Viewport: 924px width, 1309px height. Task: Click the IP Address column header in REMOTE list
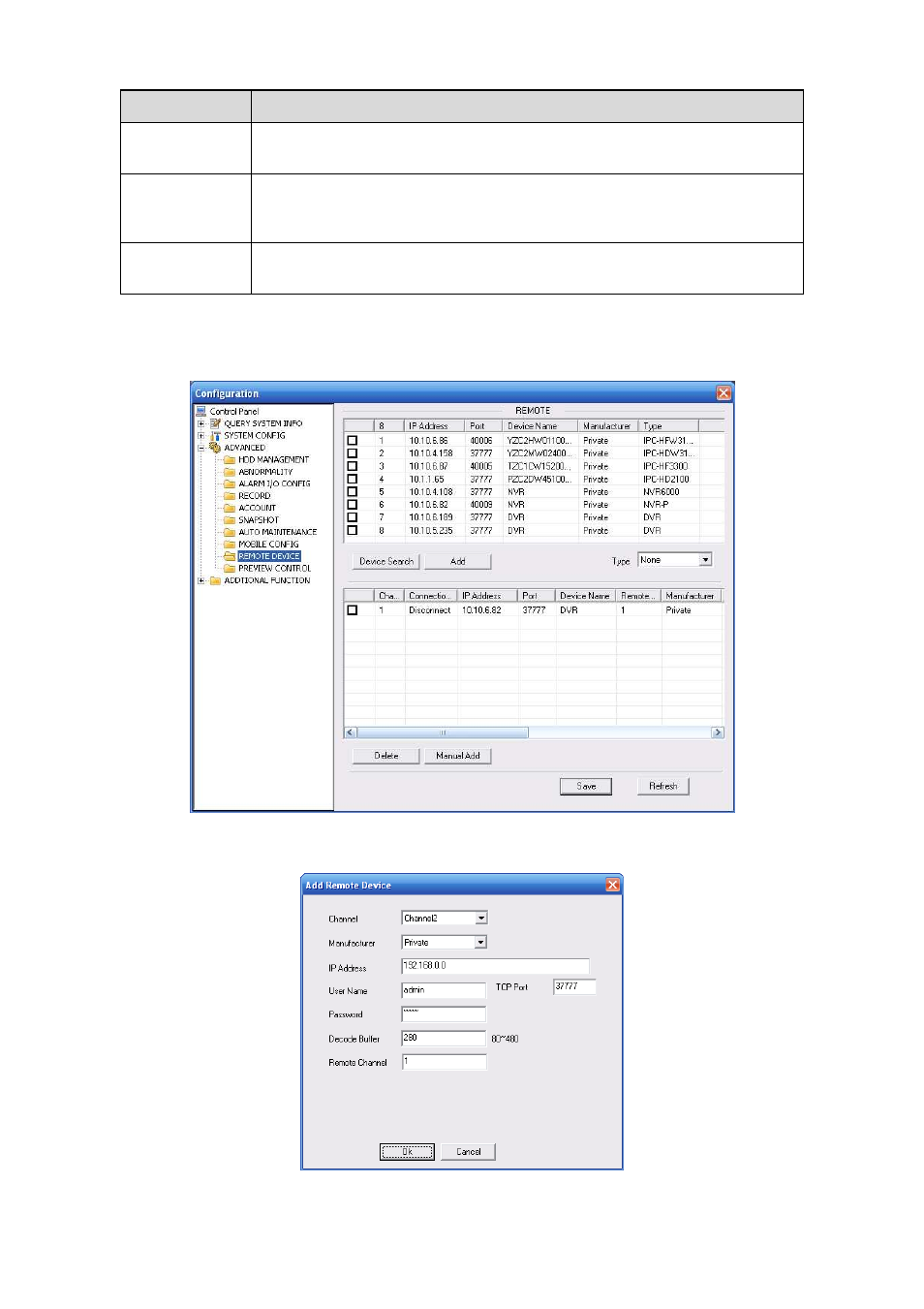(435, 425)
